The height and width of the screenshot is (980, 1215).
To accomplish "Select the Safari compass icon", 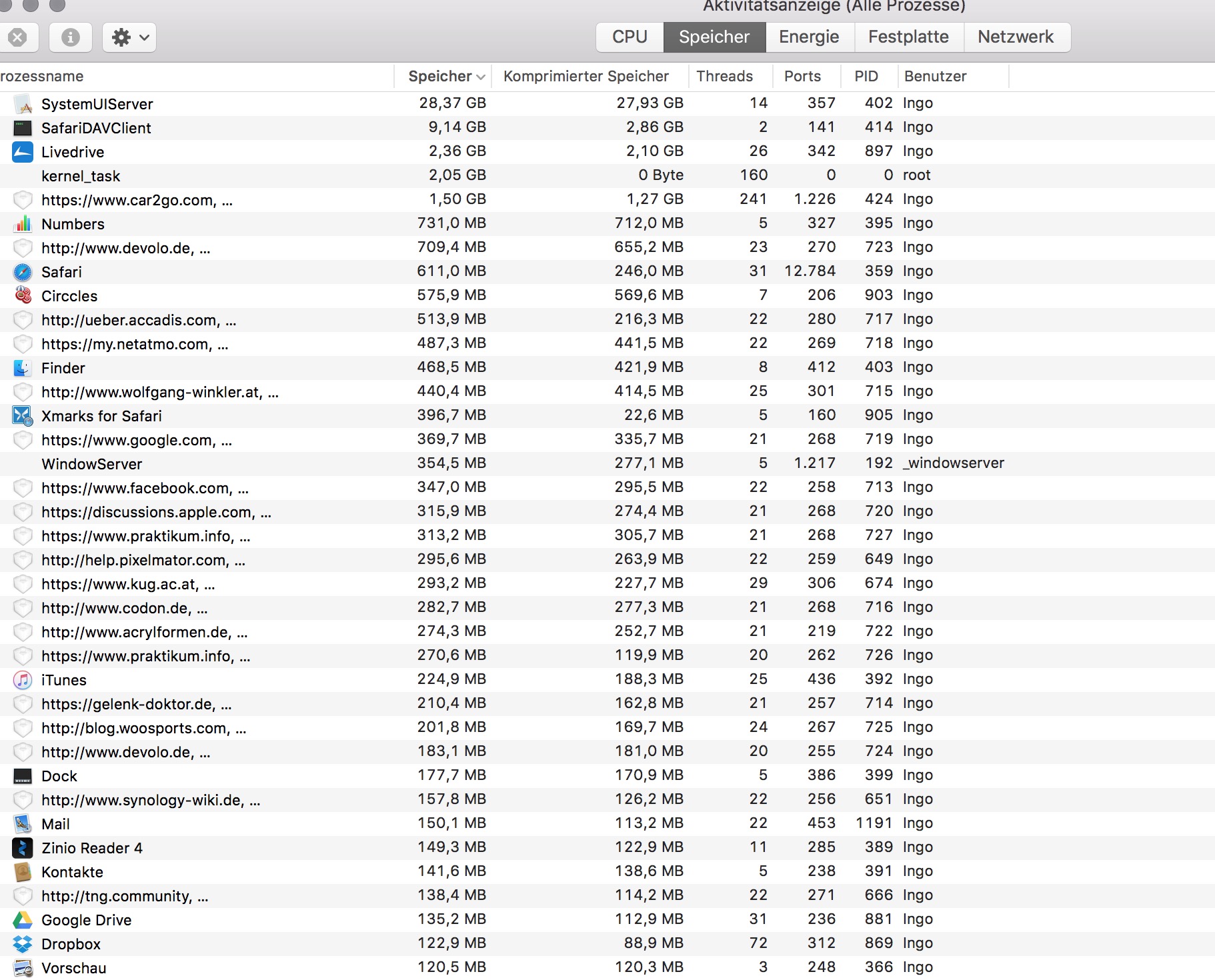I will coord(23,272).
